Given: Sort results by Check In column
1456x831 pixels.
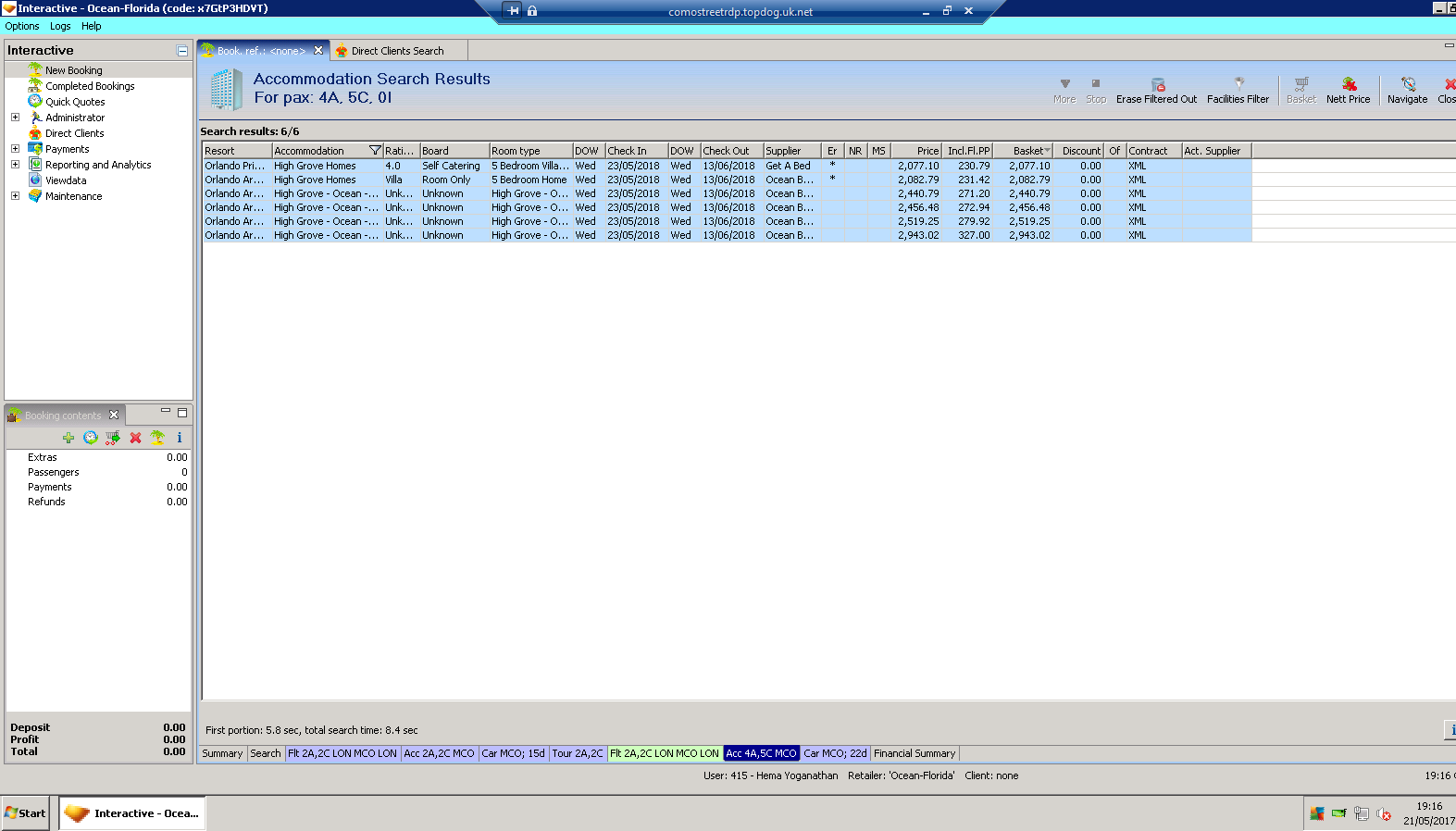Looking at the screenshot, I should (637, 151).
